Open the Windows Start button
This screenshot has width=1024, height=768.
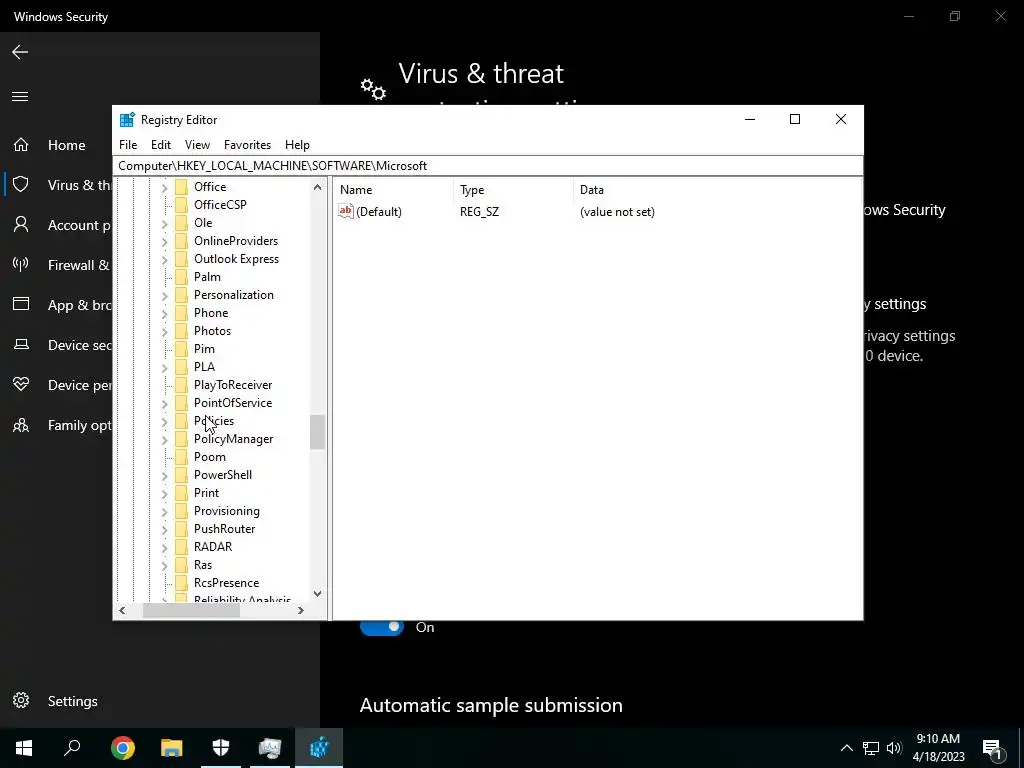(24, 748)
